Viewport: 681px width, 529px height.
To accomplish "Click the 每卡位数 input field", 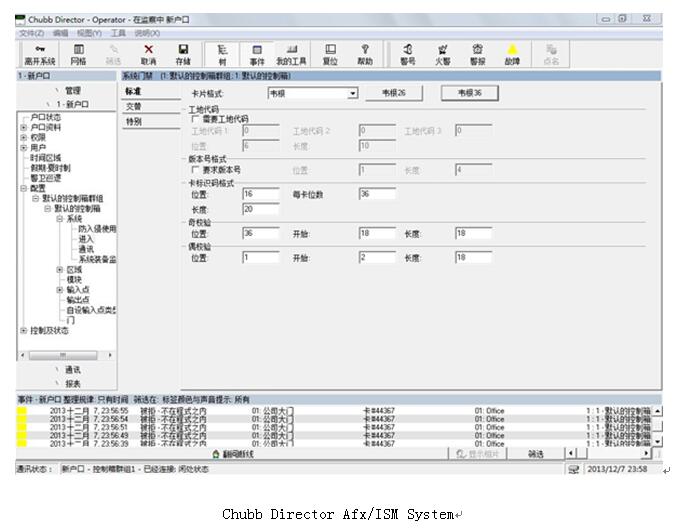I will (x=377, y=194).
